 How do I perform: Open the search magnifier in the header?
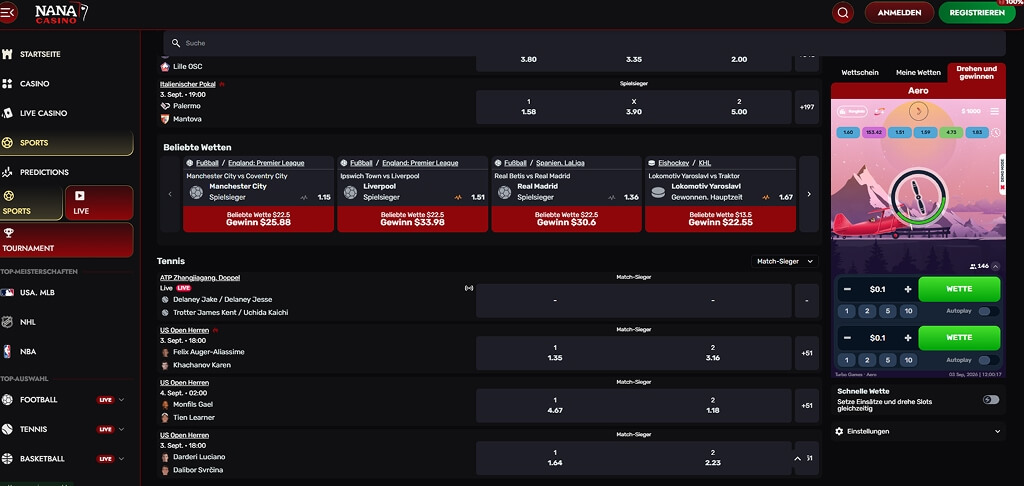[x=842, y=12]
